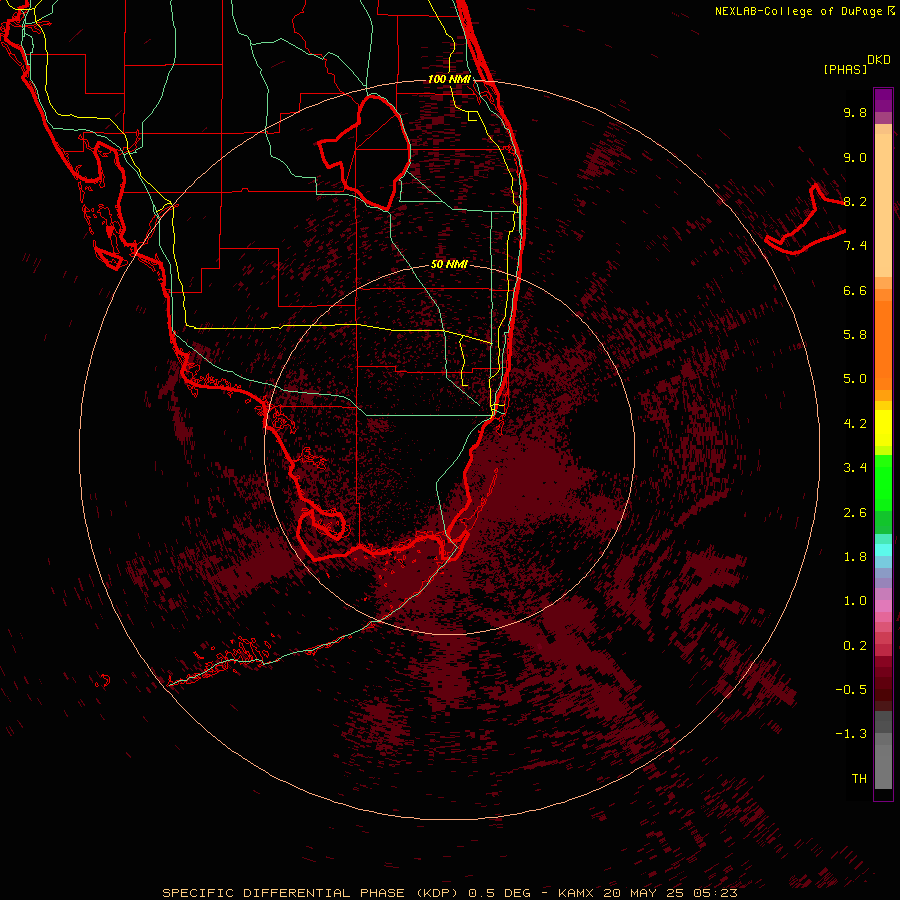Image resolution: width=900 pixels, height=900 pixels.
Task: Click the 3.4 scale value
Action: (x=855, y=468)
